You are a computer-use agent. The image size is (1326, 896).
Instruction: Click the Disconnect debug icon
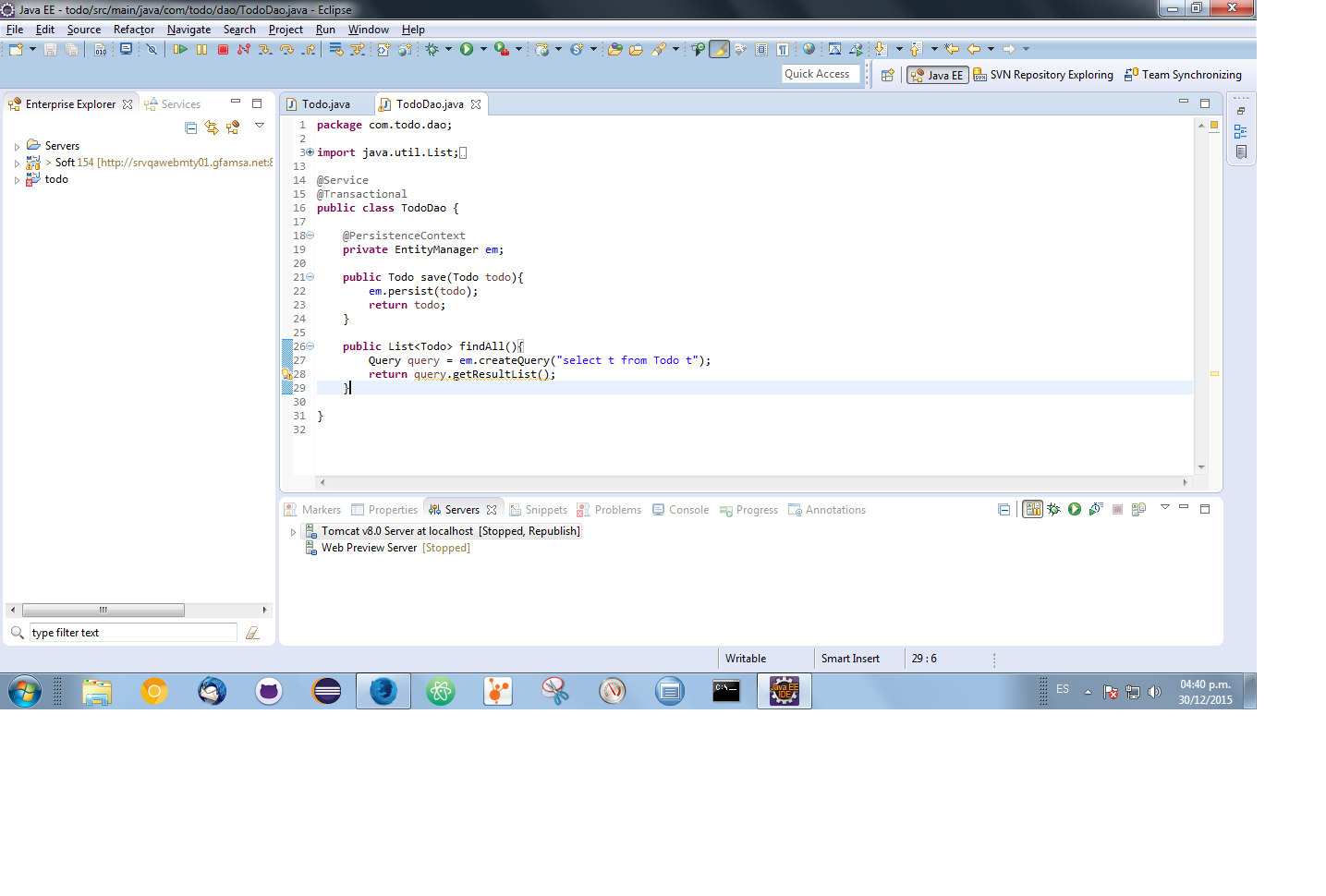[x=244, y=49]
